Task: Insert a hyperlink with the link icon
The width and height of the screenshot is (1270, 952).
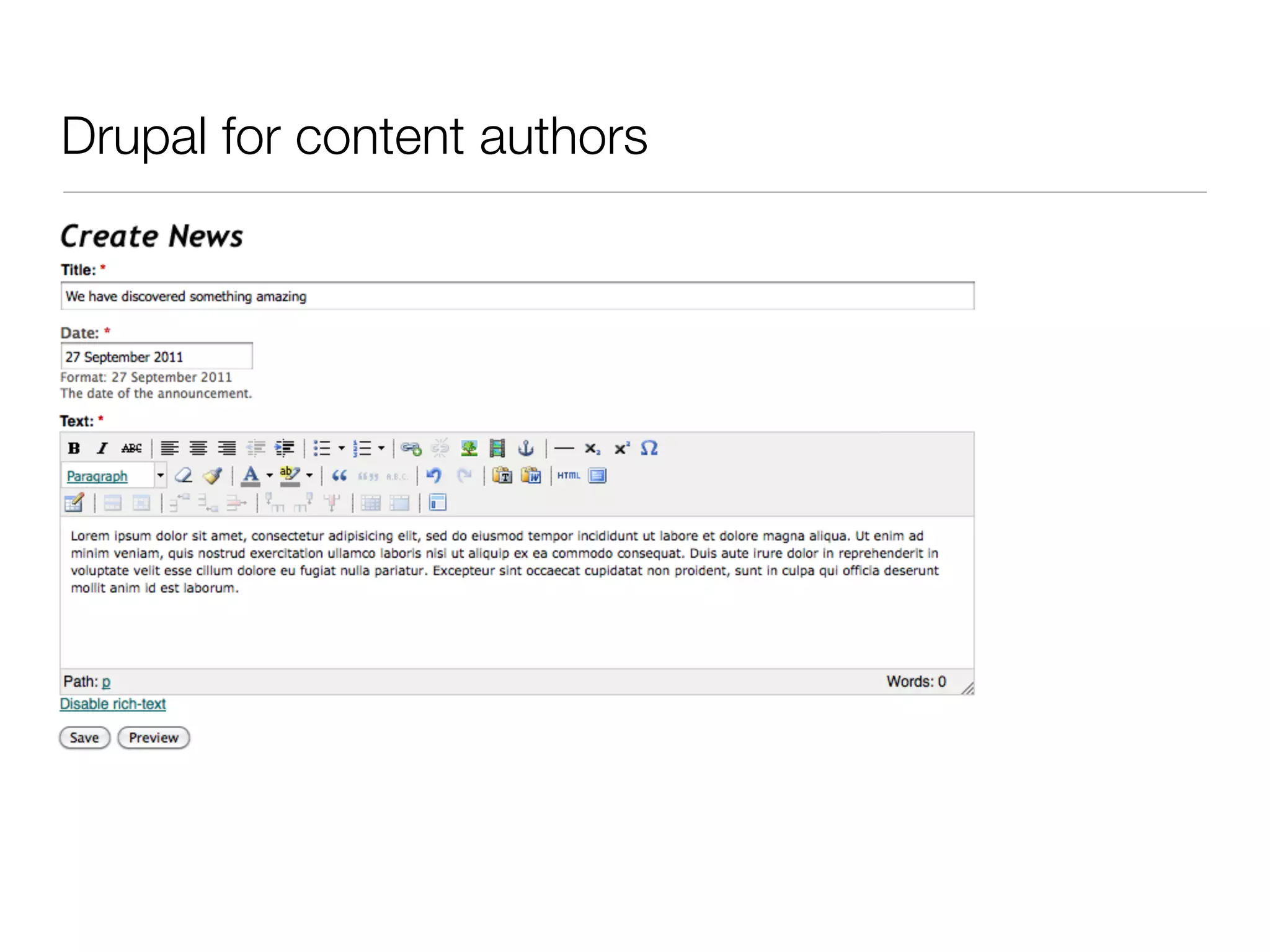Action: (x=411, y=448)
